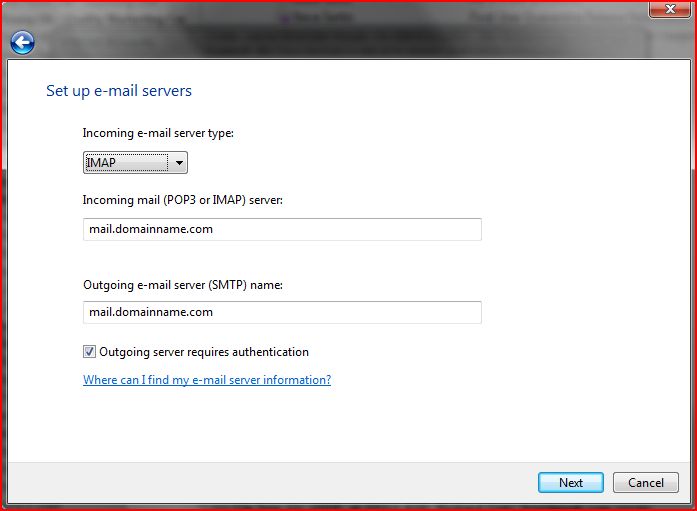Toggle Outgoing server requires authentication checkbox
The height and width of the screenshot is (511, 697).
[x=89, y=352]
